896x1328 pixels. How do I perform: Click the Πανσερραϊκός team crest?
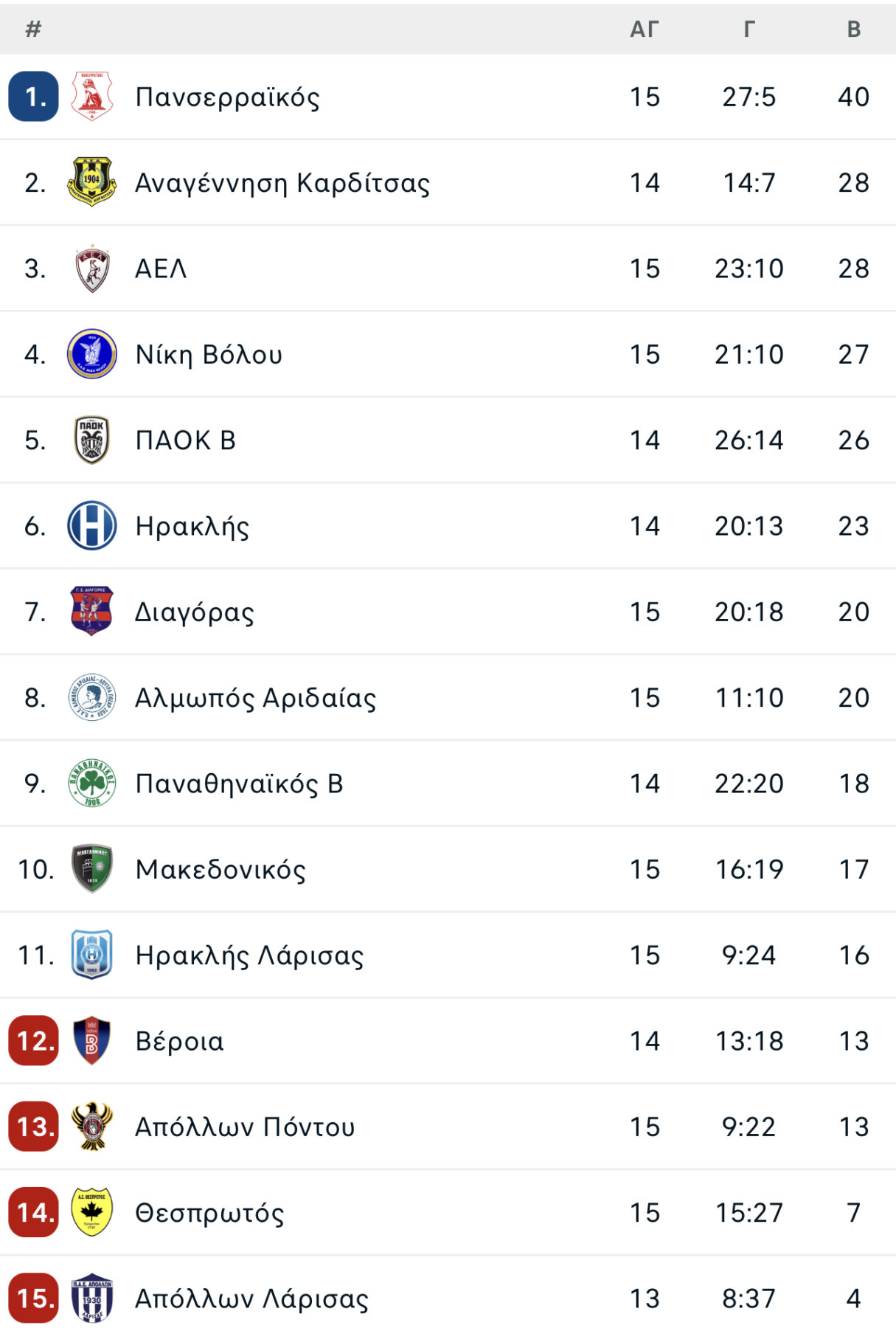[x=91, y=97]
